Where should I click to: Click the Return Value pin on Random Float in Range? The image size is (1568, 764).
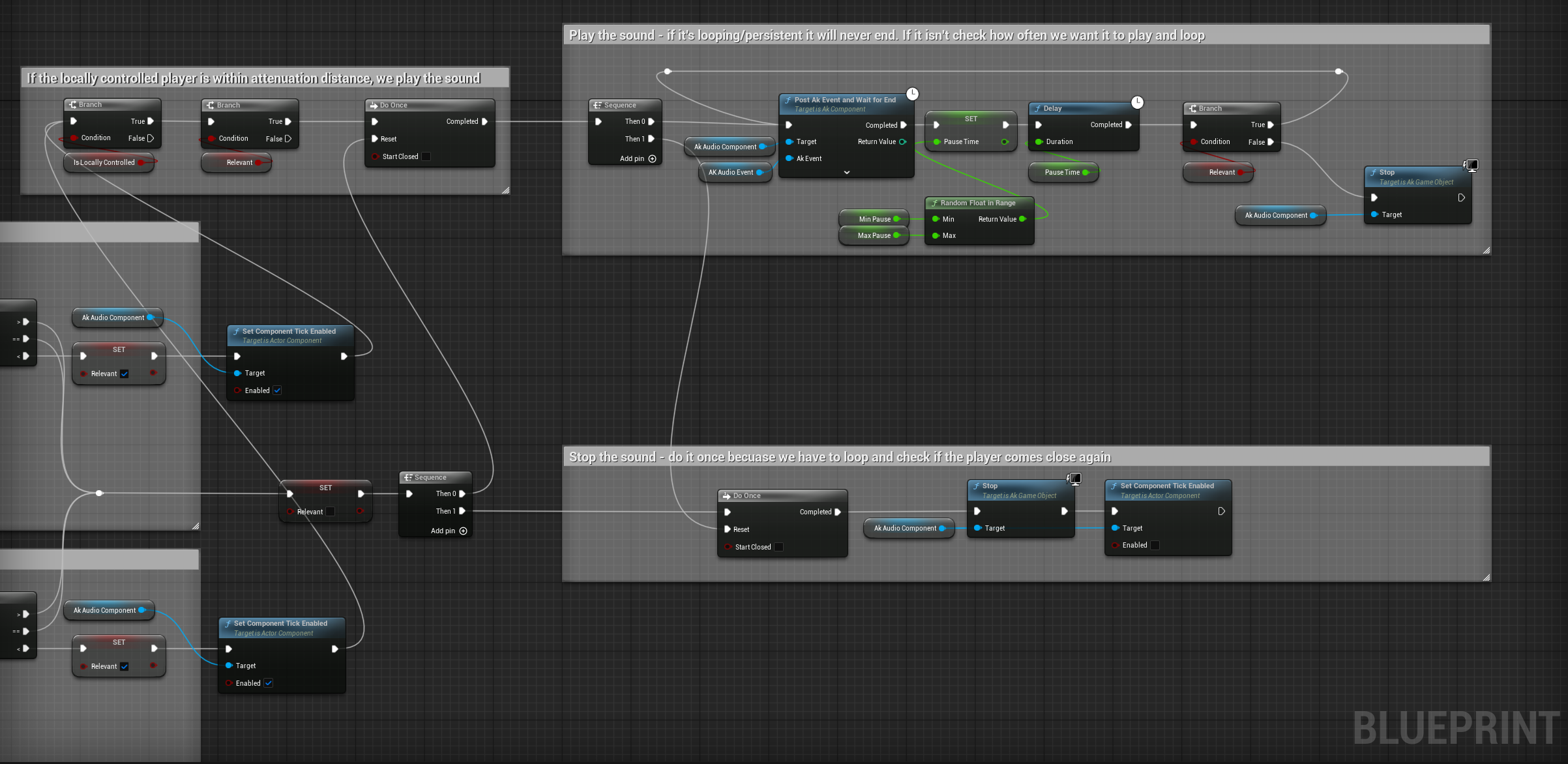click(1022, 219)
